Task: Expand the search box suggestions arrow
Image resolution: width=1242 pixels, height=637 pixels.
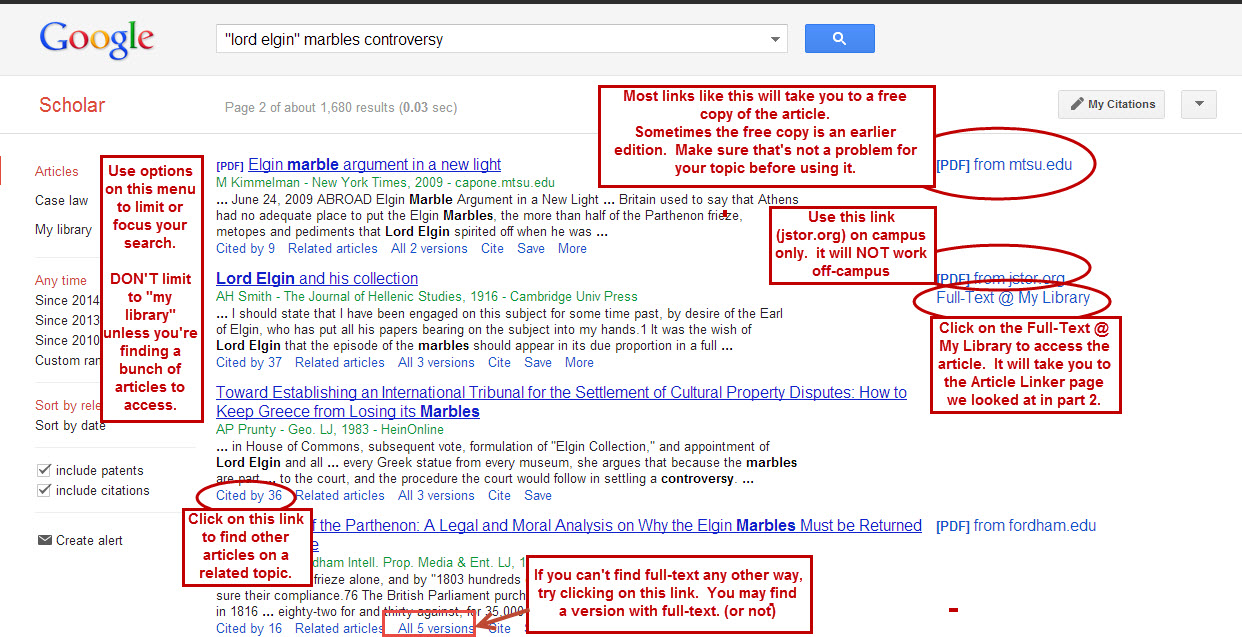Action: pos(775,40)
